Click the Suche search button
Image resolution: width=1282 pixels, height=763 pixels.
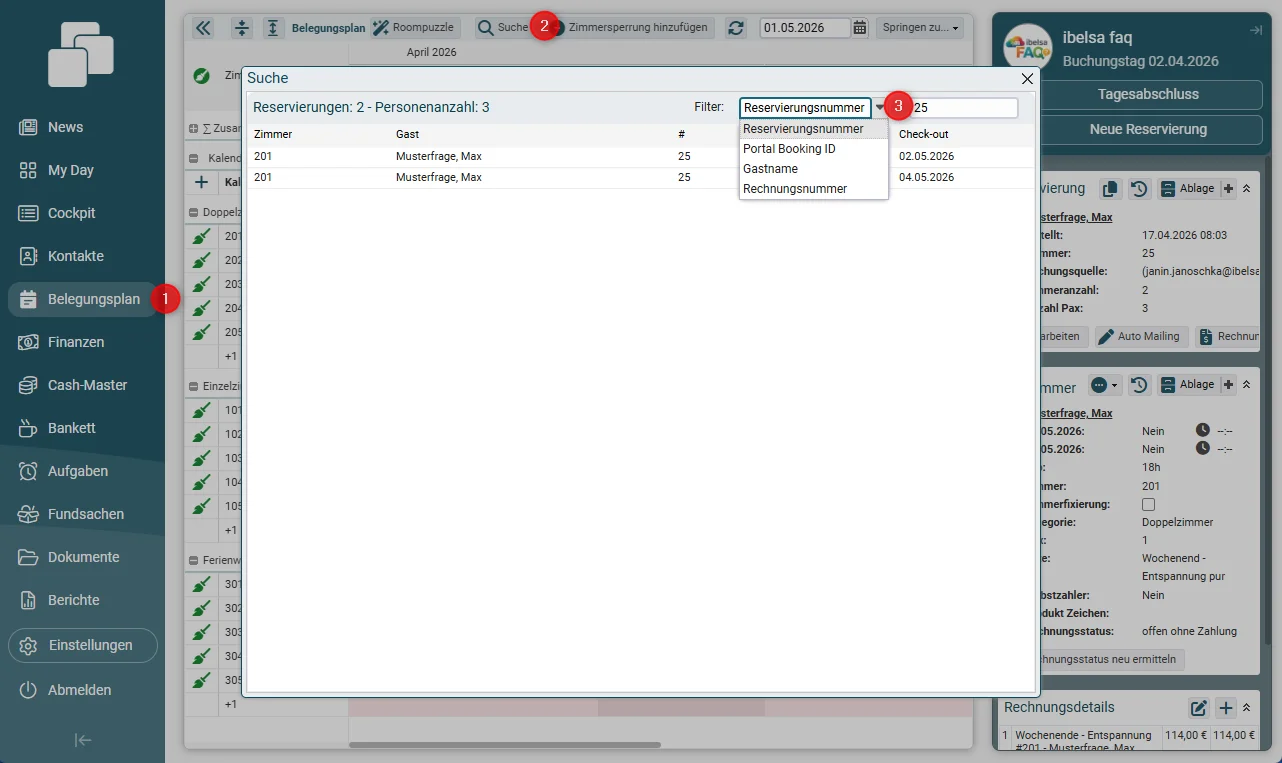tap(503, 28)
